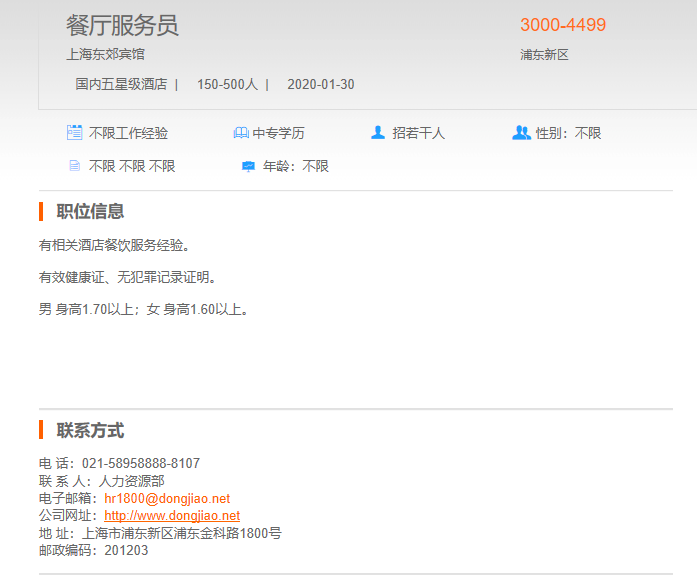Viewport: 697px width, 575px height.
Task: Click the single person headcount icon
Action: click(377, 132)
